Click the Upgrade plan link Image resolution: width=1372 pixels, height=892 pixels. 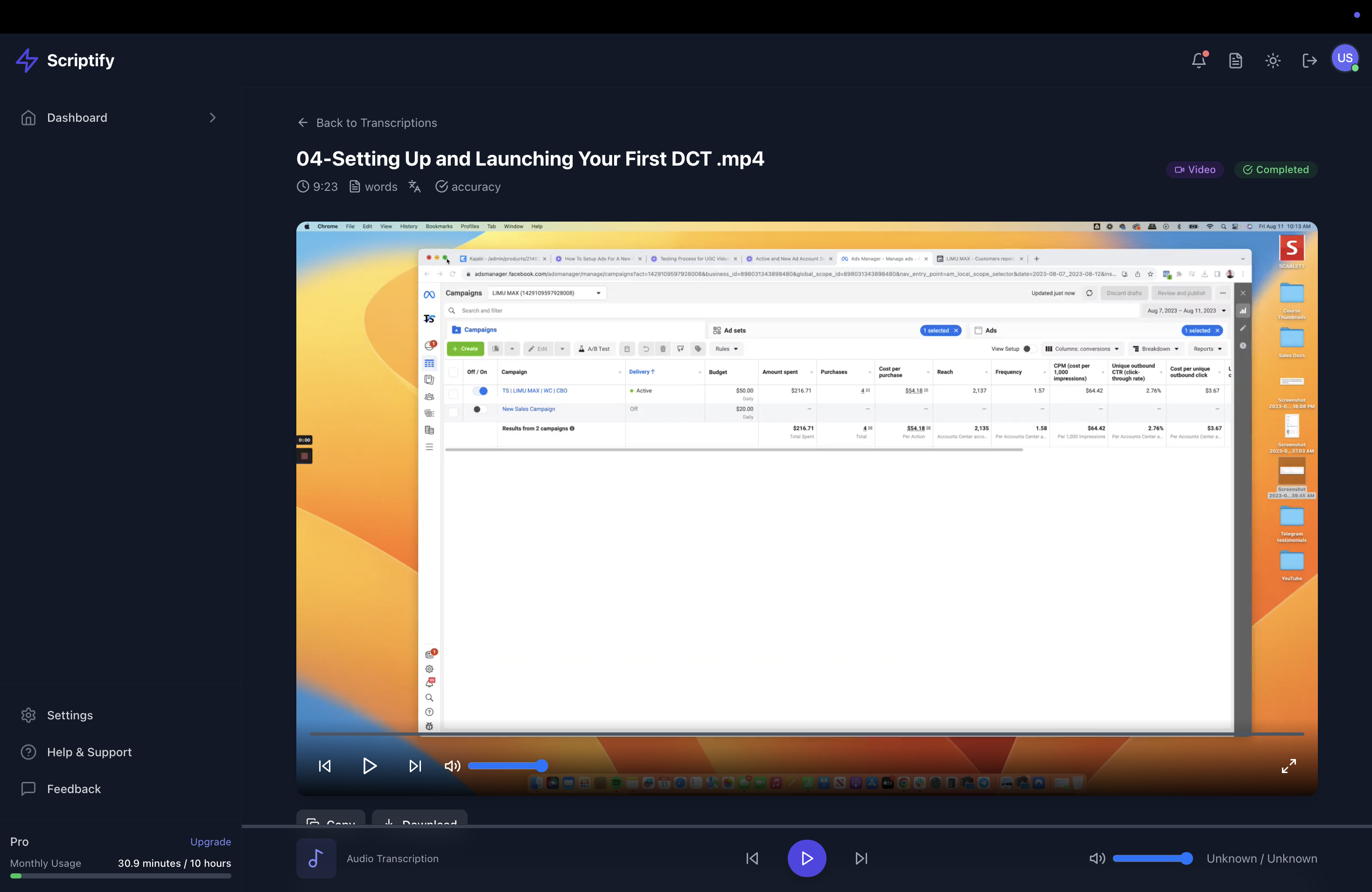click(210, 842)
